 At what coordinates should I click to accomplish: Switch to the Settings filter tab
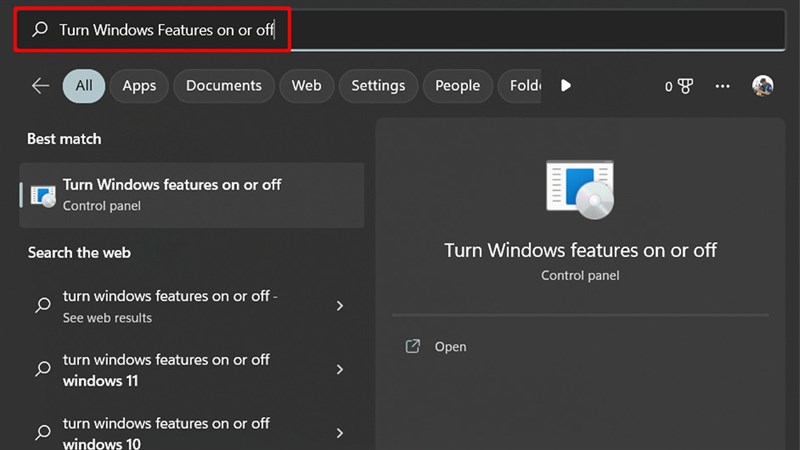tap(378, 86)
